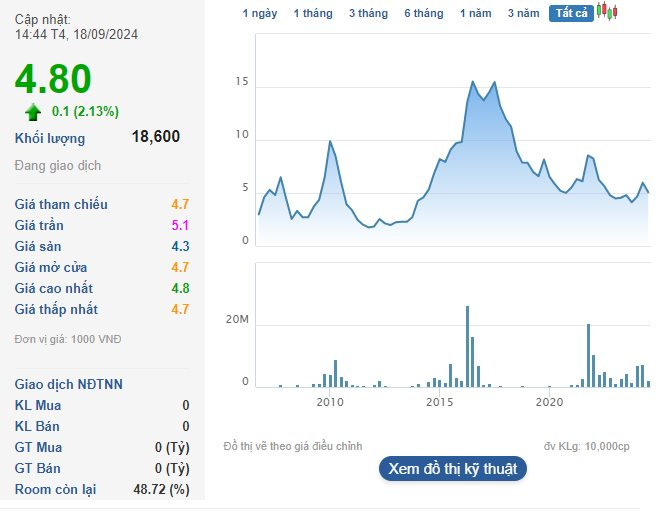Click the "Khối lượng" value 18,600
This screenshot has width=667, height=512.
[x=156, y=137]
